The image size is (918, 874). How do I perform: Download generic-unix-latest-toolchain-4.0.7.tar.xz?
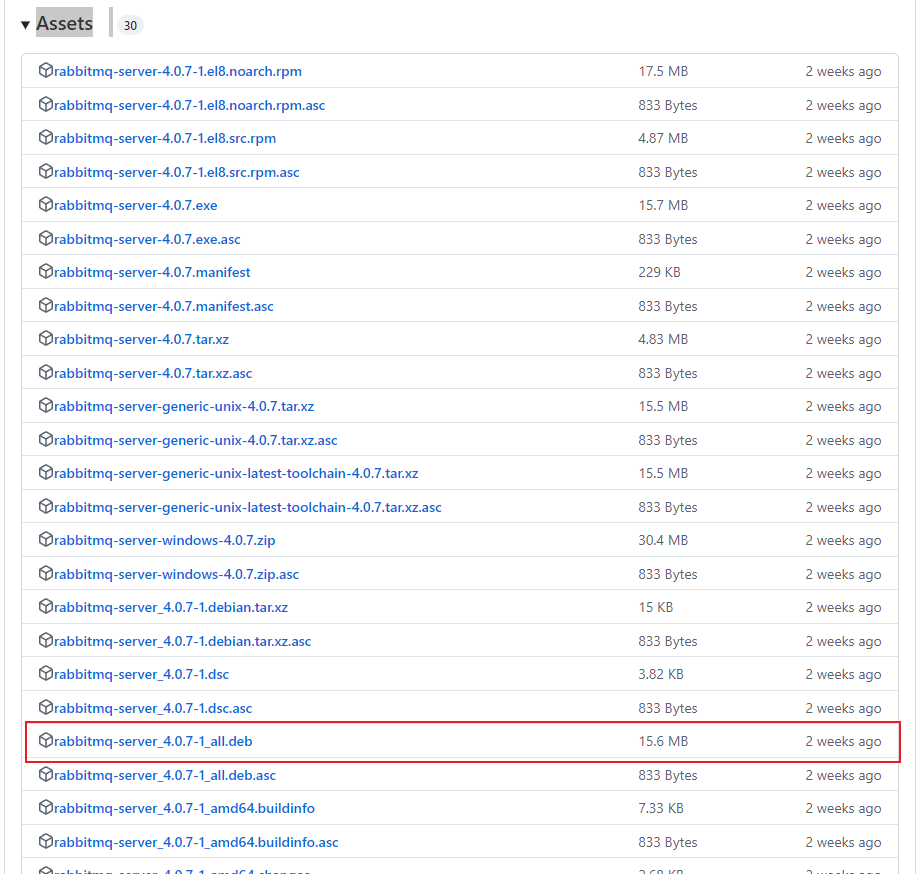click(x=237, y=474)
